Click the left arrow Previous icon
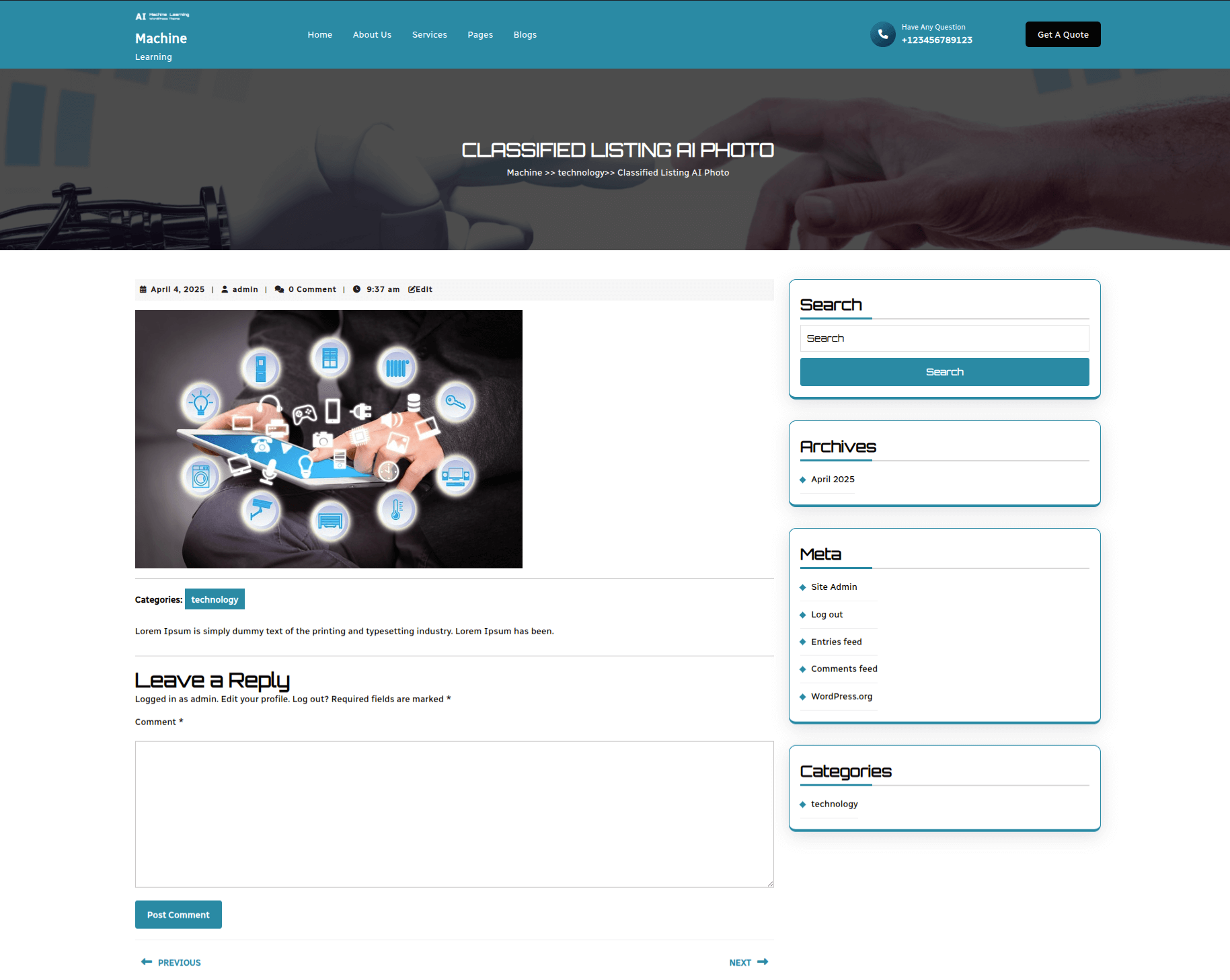Screen dimensions: 1230x980 [146, 962]
